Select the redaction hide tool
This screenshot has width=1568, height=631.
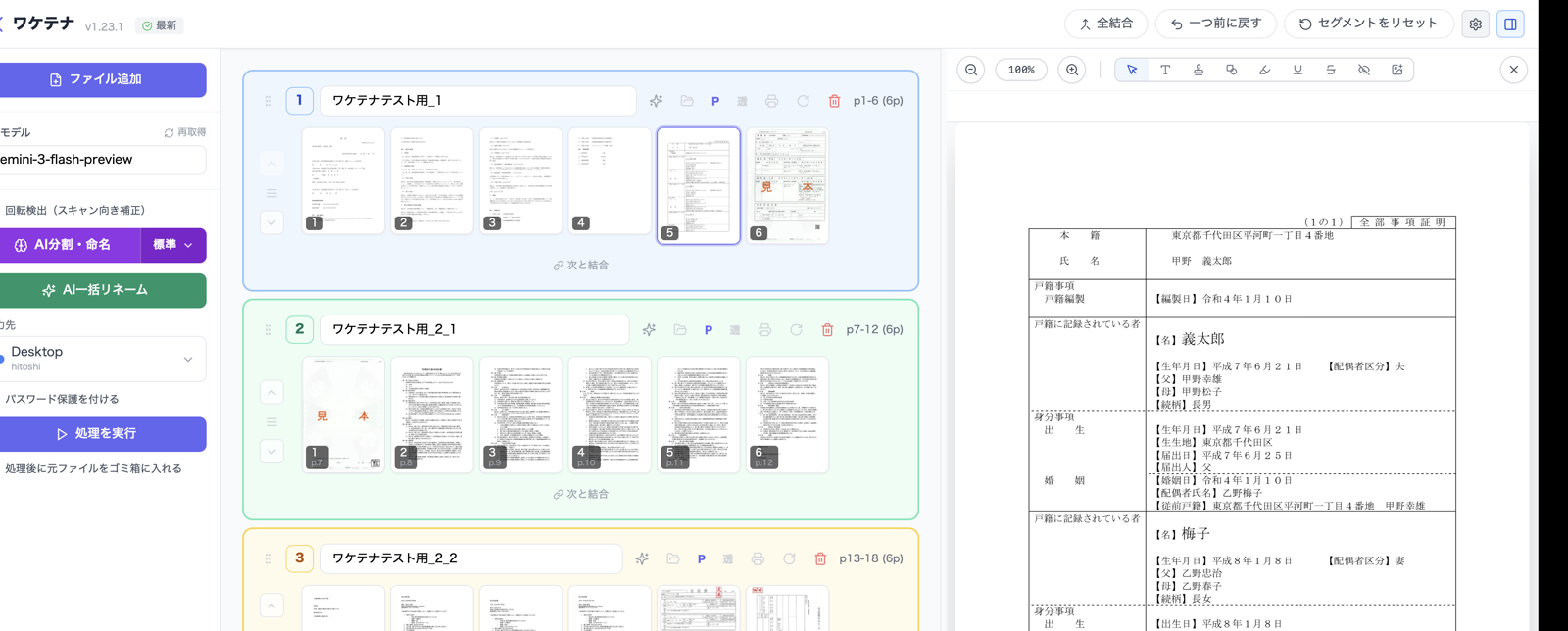1364,70
